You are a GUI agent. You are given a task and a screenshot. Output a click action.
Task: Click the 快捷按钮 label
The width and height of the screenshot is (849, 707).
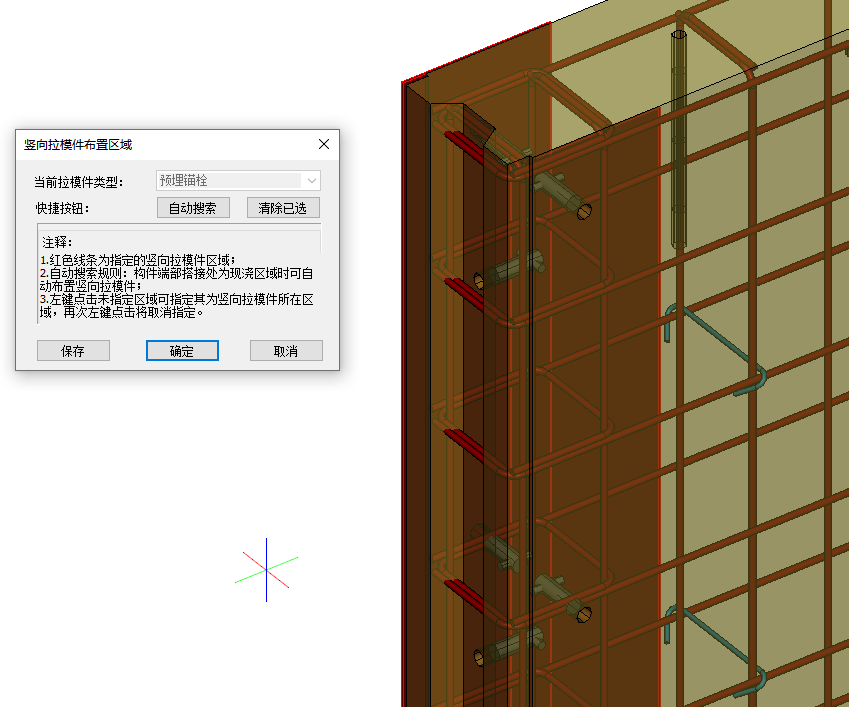coord(62,208)
